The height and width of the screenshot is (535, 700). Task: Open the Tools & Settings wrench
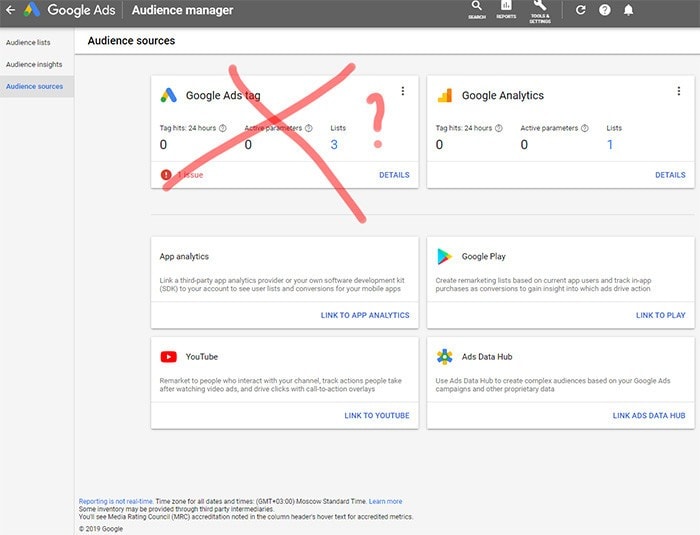540,10
